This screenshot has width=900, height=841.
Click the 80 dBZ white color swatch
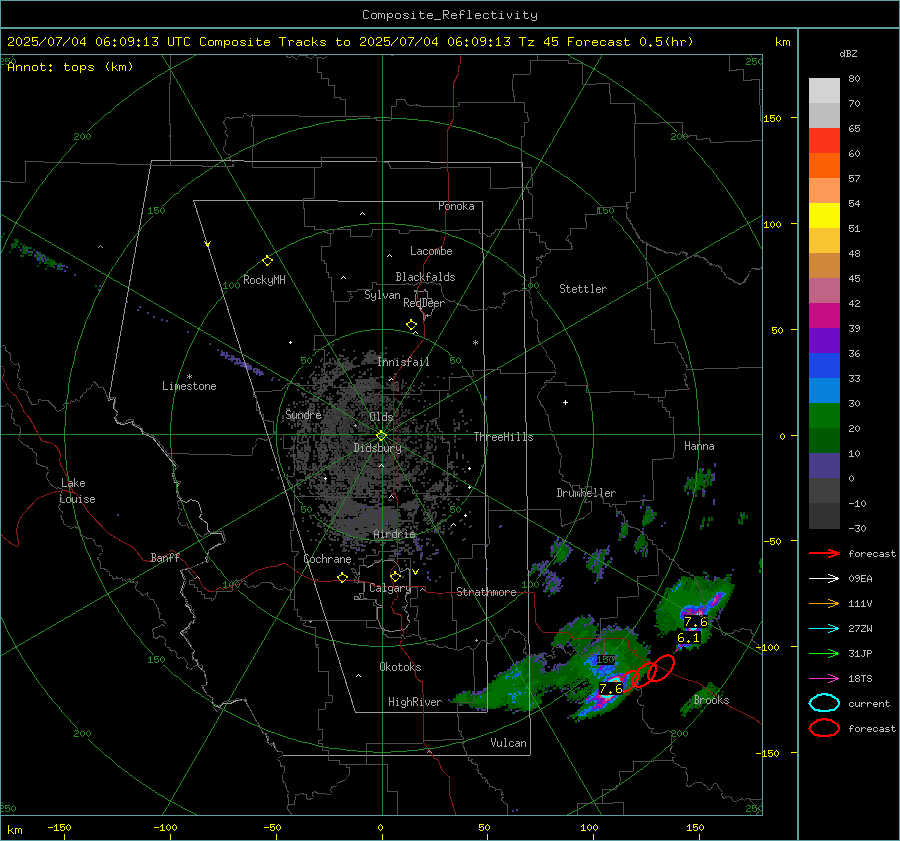(x=824, y=90)
